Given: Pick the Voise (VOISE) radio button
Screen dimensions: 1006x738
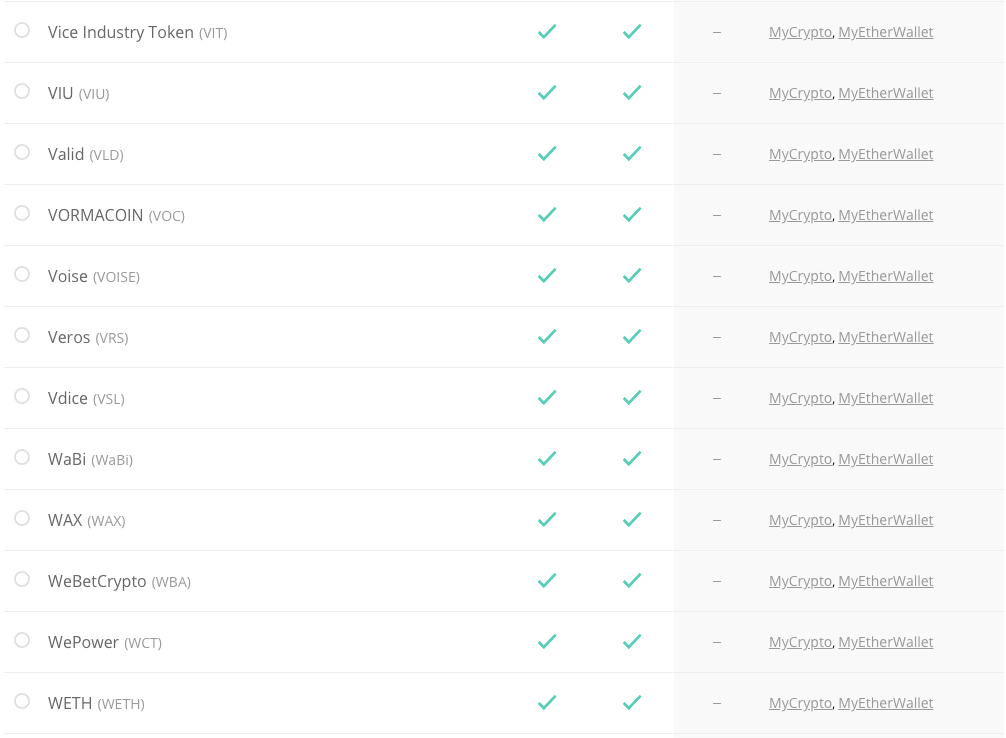Looking at the screenshot, I should coord(22,274).
